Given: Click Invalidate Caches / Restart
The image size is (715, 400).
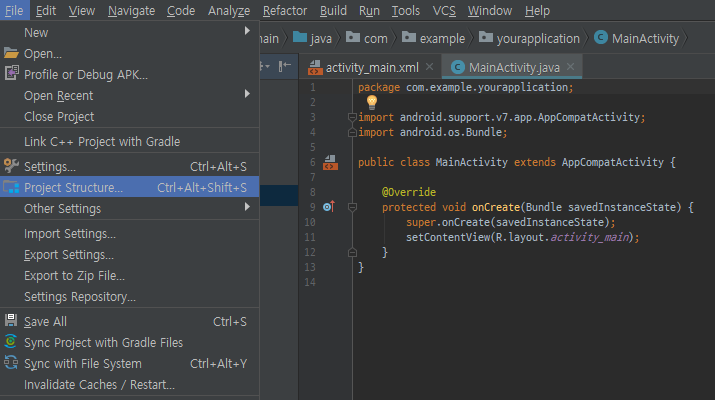Looking at the screenshot, I should 99,384.
